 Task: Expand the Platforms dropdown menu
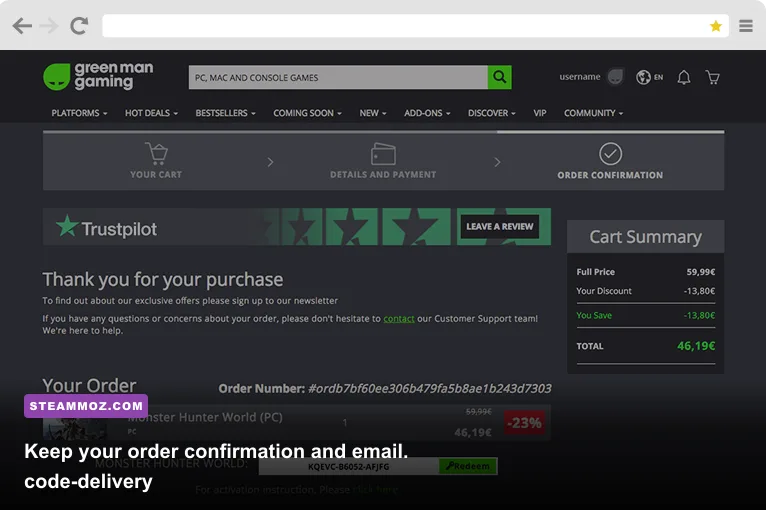coord(79,113)
